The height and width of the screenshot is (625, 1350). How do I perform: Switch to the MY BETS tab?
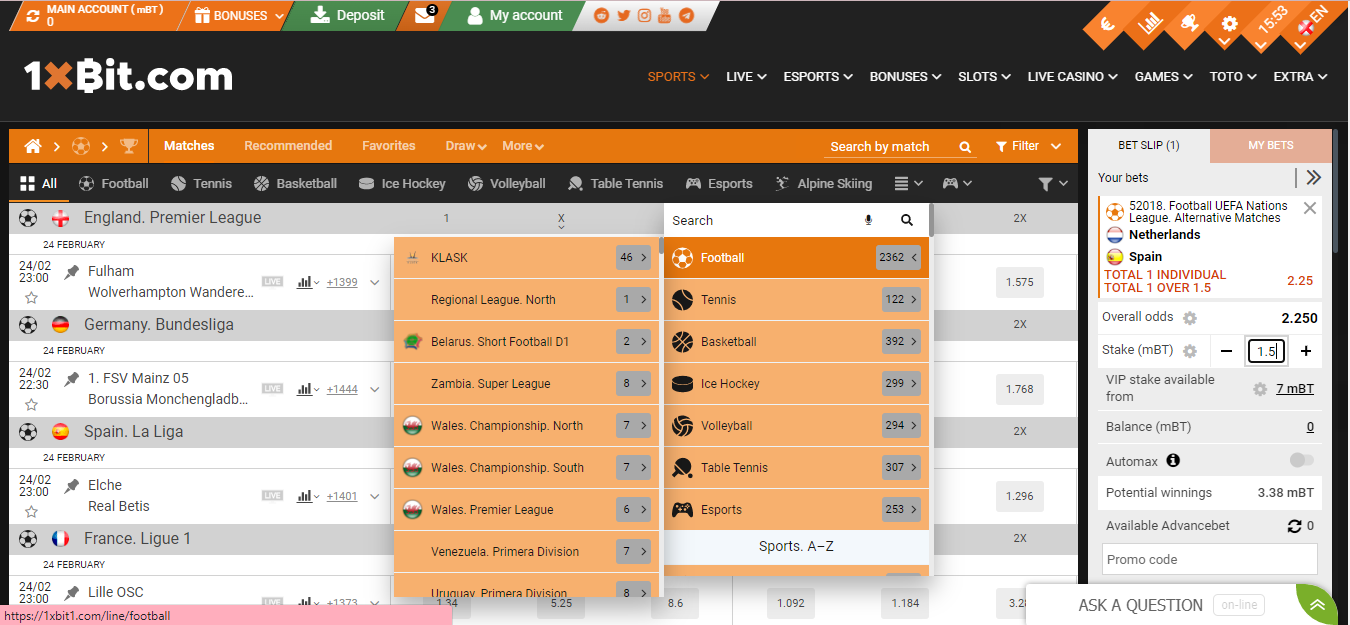pos(1270,144)
